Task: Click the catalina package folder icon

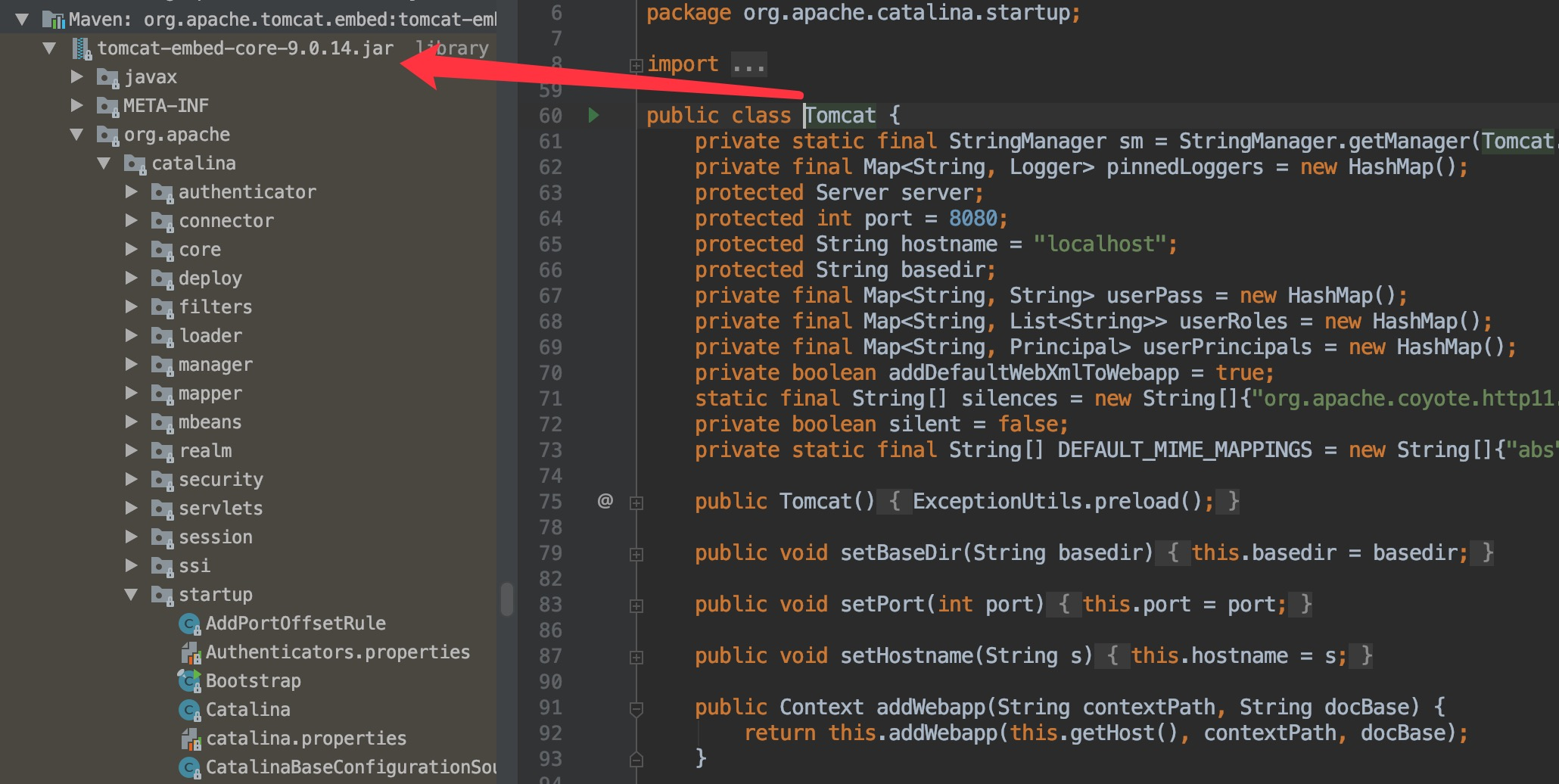Action: click(x=135, y=163)
